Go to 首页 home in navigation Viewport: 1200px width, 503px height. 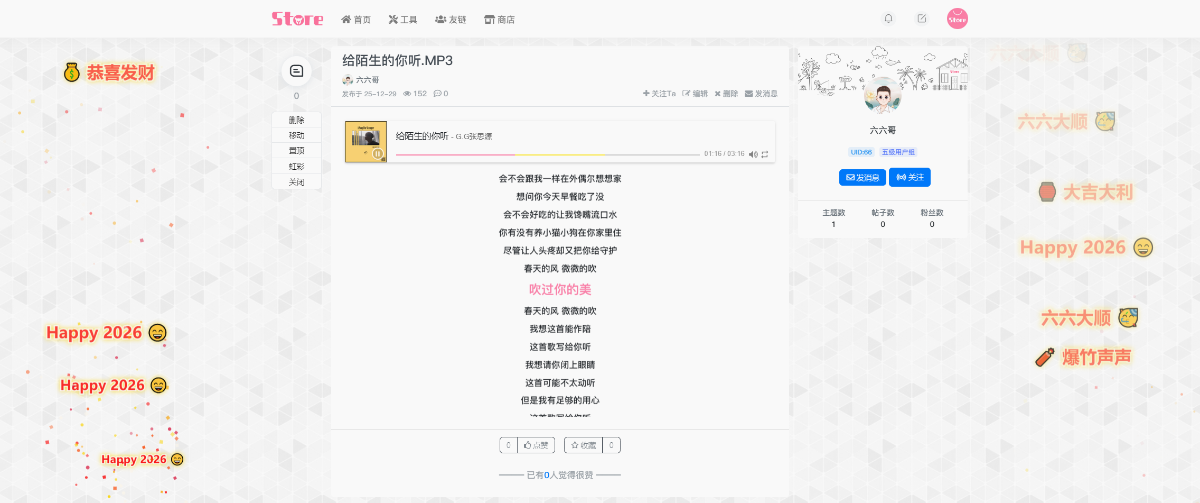point(356,19)
